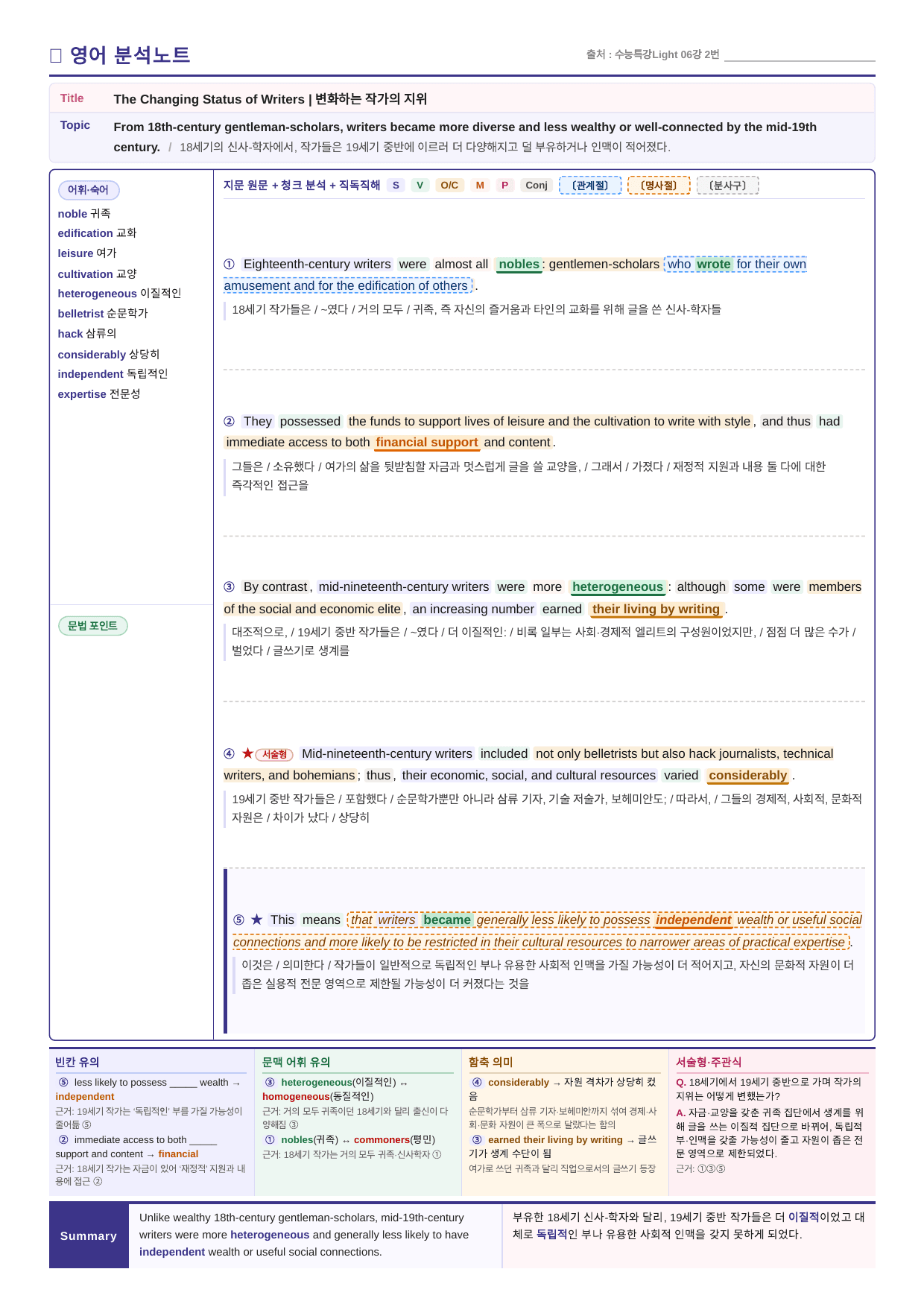Click the green V verb legend badge
Image resolution: width=924 pixels, height=1307 pixels.
pos(420,186)
